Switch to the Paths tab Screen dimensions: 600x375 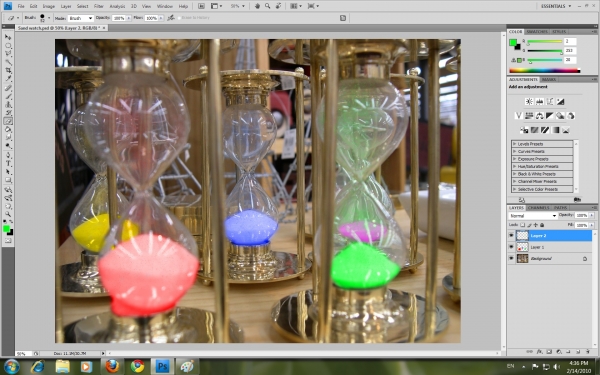coord(561,208)
